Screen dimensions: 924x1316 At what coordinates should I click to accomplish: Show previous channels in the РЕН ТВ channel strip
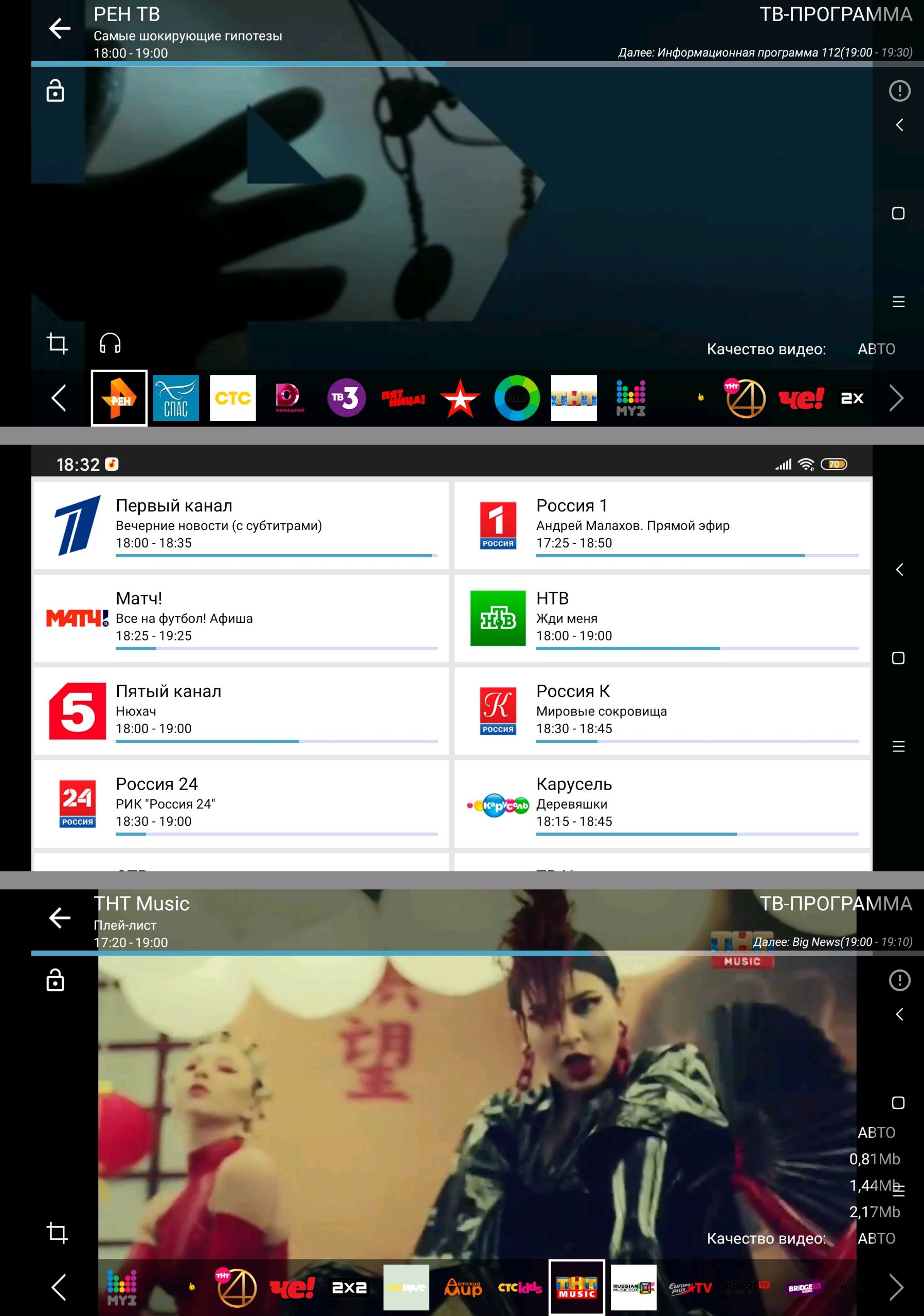tap(59, 398)
